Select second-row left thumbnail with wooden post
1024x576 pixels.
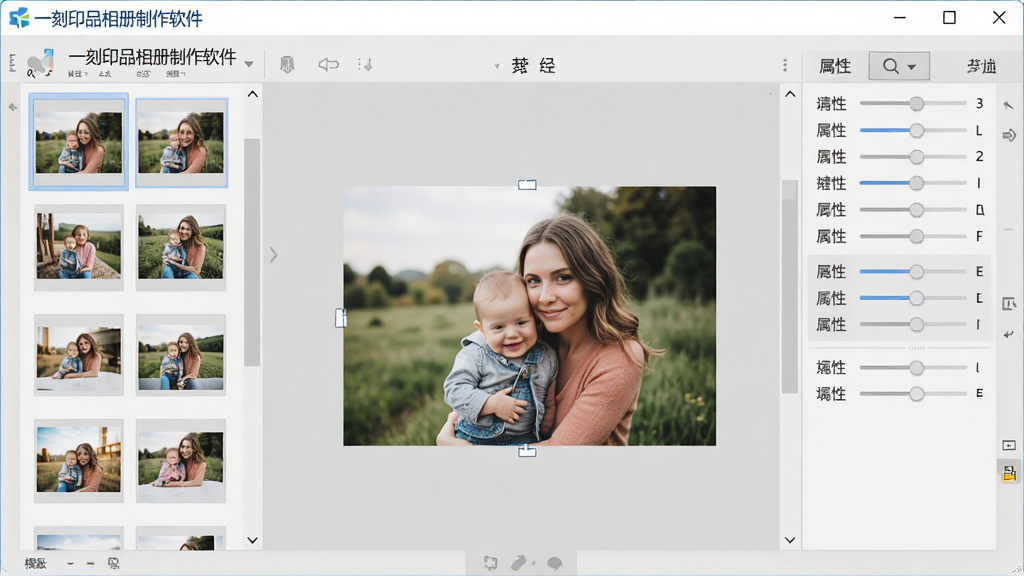point(78,247)
